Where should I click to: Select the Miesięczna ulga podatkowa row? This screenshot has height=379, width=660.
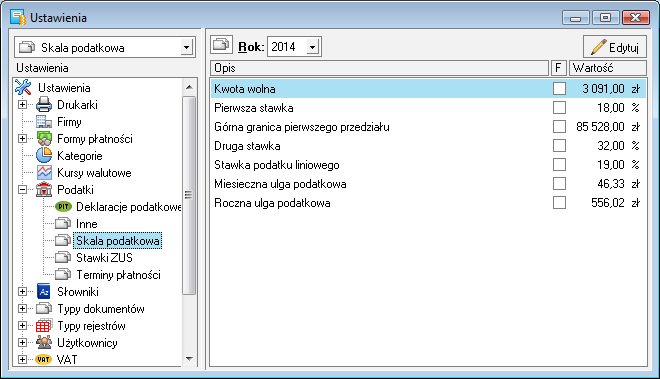(x=428, y=184)
